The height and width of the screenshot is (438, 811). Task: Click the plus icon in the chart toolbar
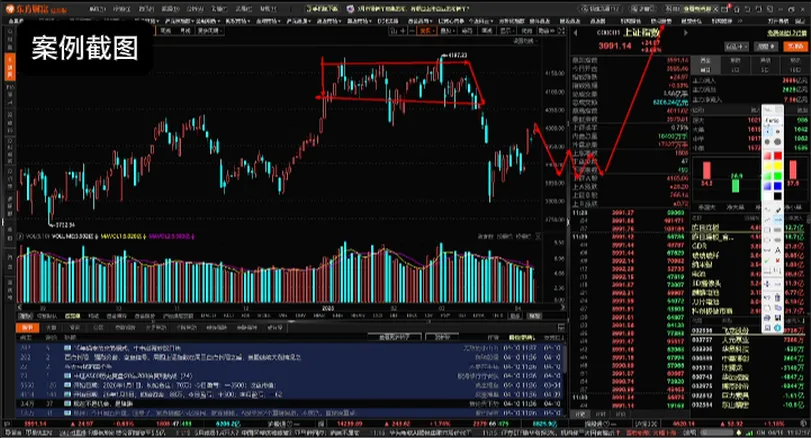(402, 31)
